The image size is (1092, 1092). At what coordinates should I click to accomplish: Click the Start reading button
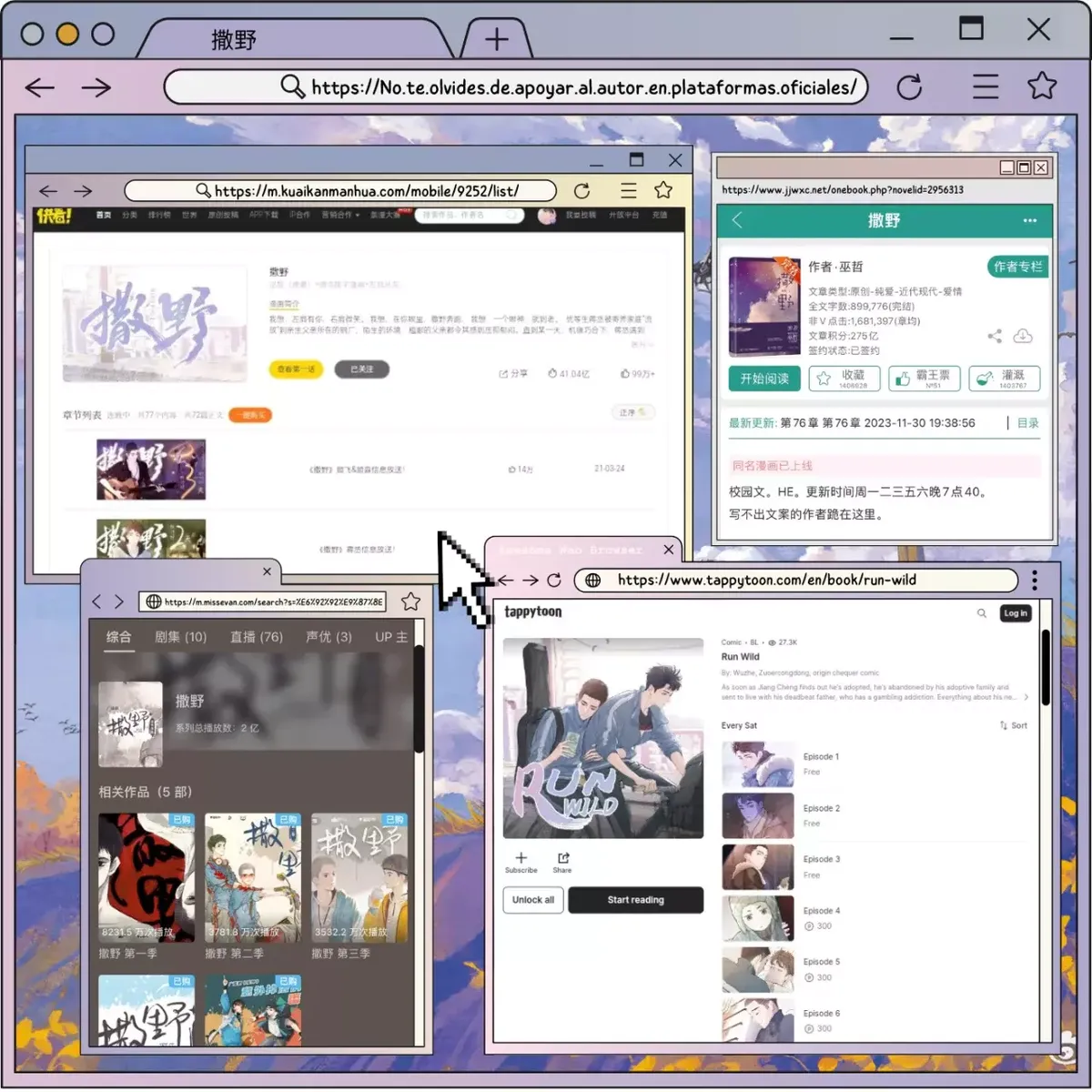tap(636, 900)
